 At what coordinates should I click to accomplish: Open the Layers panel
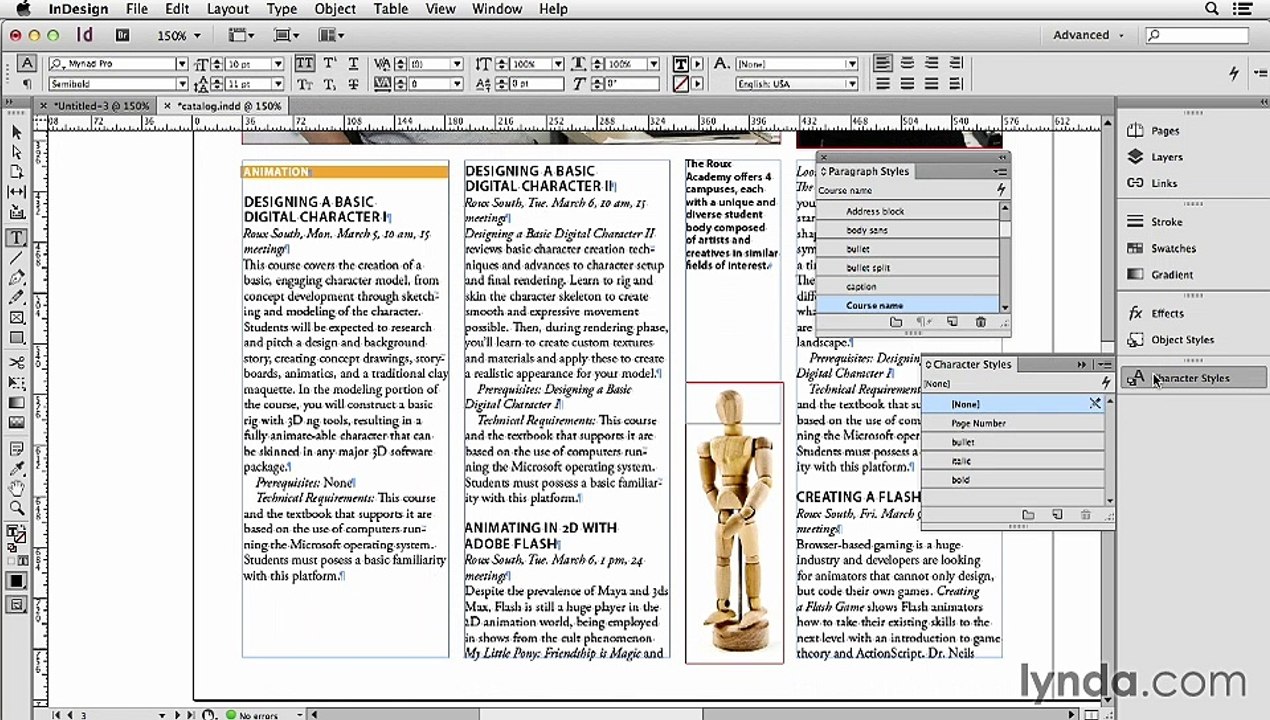1166,157
